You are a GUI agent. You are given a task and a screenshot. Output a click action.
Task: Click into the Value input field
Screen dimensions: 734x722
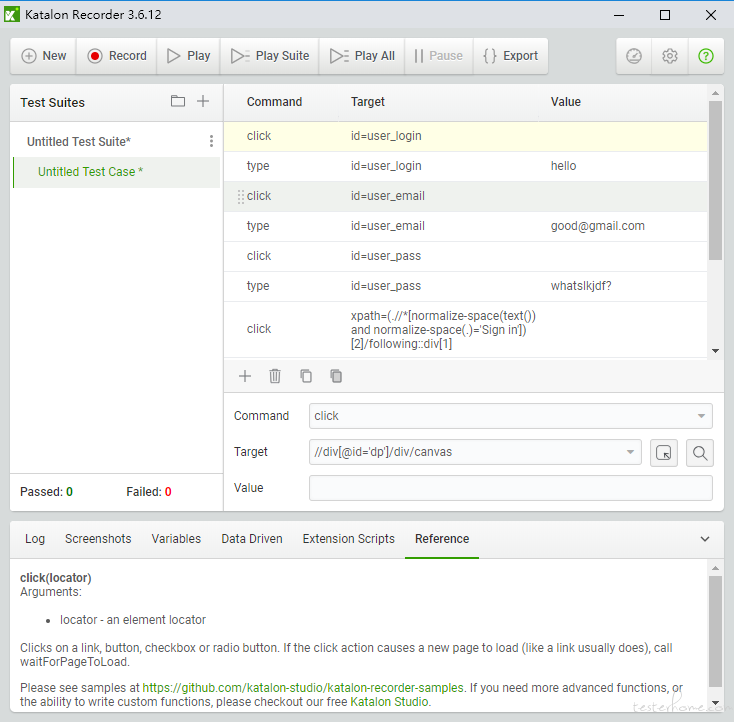(511, 488)
